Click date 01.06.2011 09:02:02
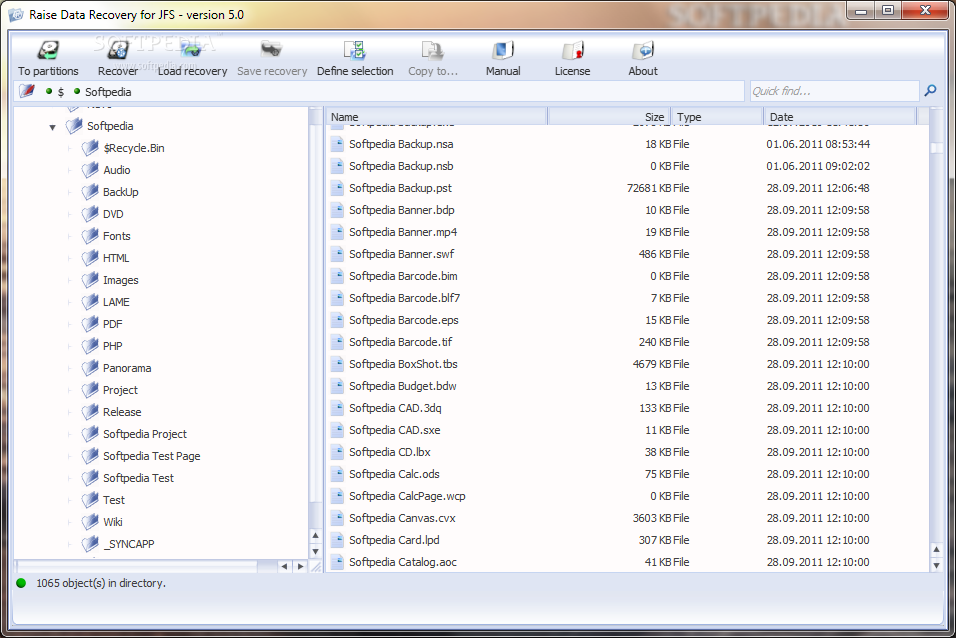The image size is (956, 638). 818,166
